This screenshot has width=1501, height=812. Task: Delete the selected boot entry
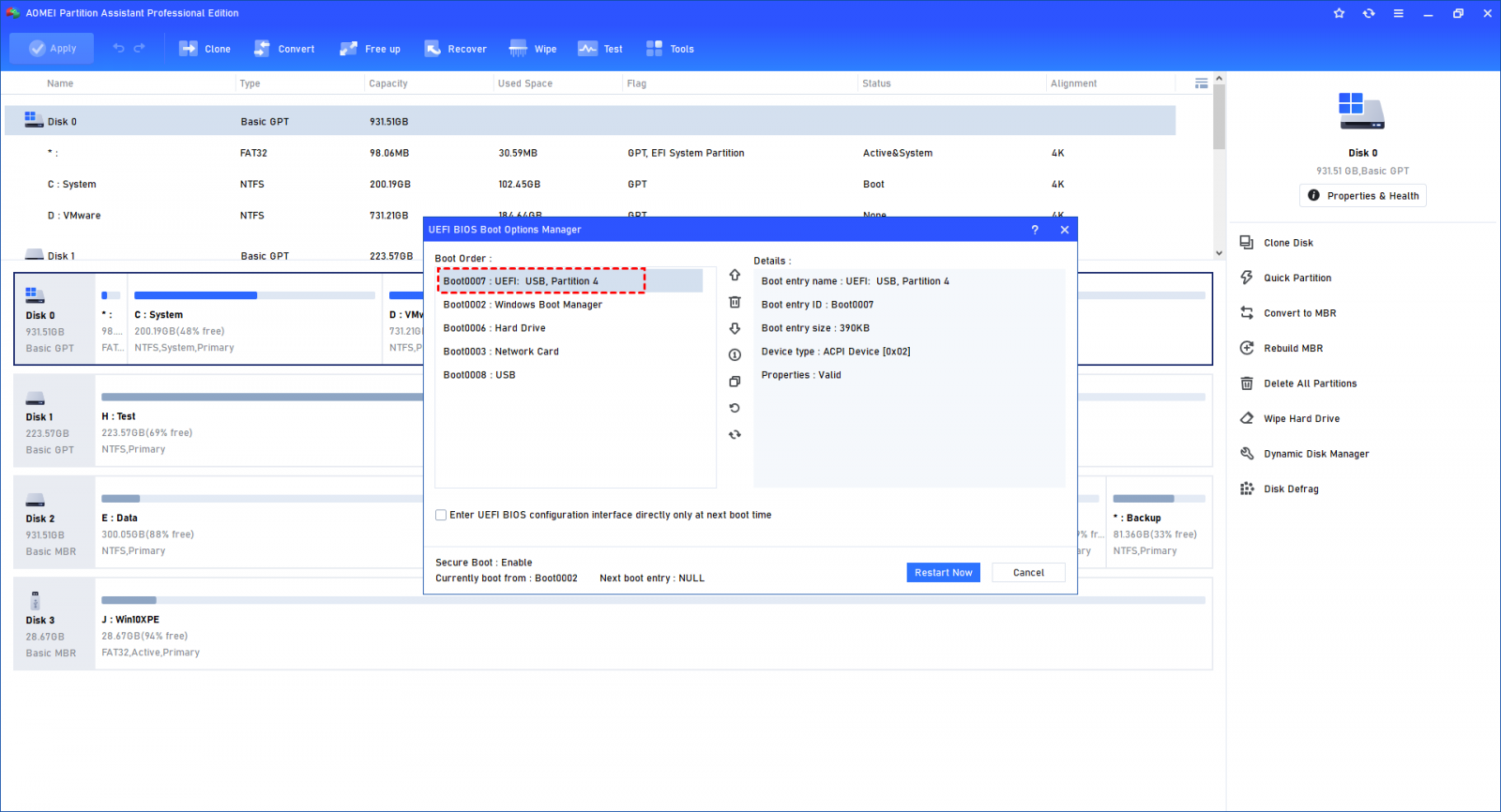pos(735,302)
